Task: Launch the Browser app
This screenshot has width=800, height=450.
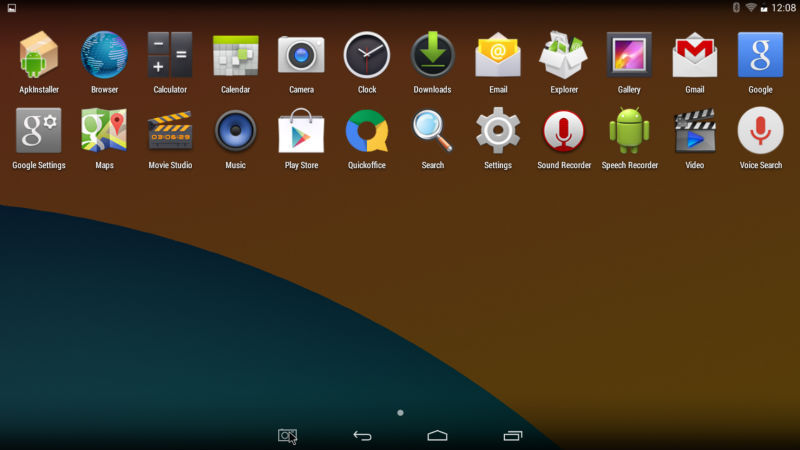Action: 104,55
